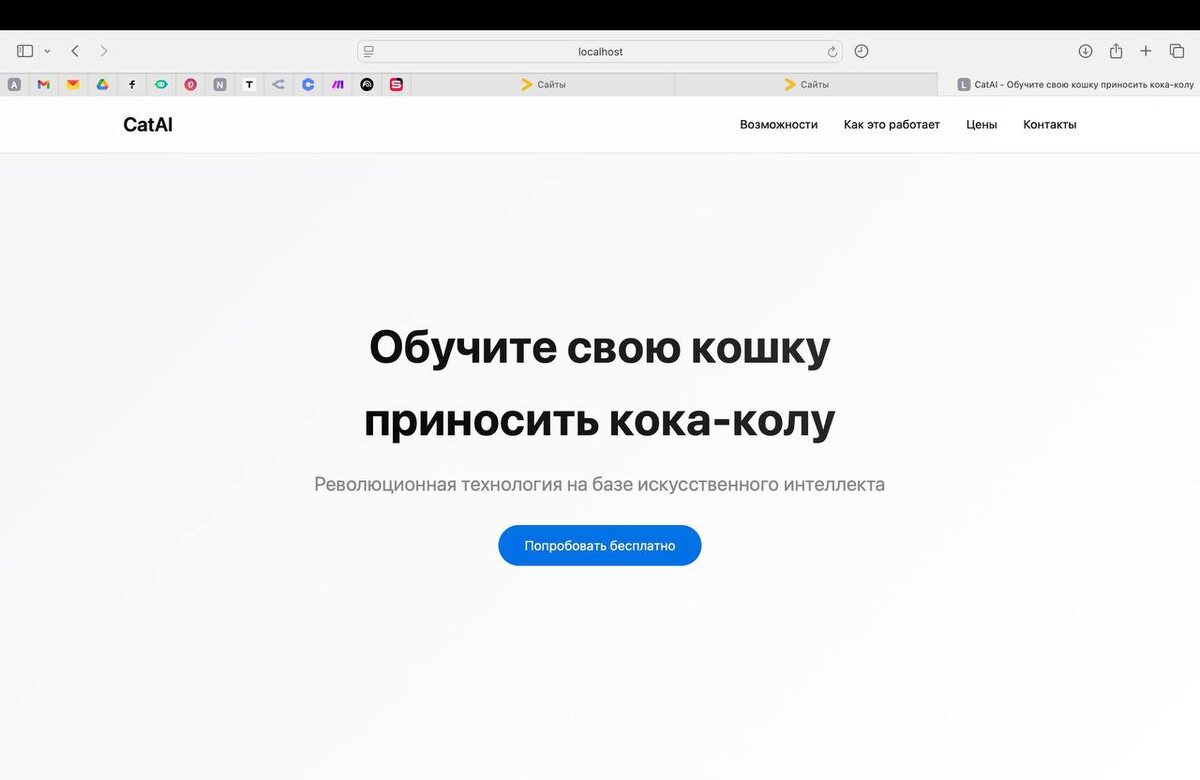The width and height of the screenshot is (1200, 780).
Task: Show downloads in Safari toolbar
Action: (1085, 51)
